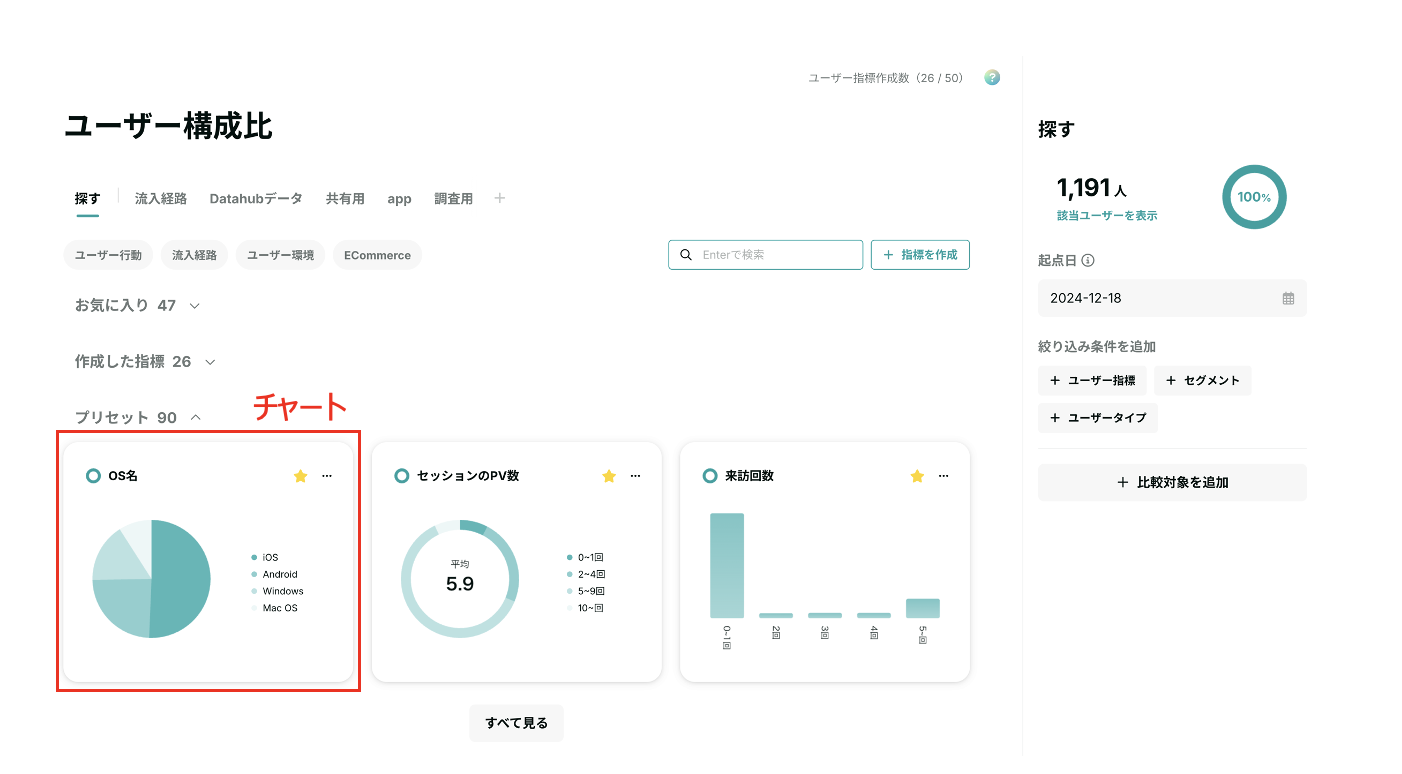Add a ユーザータイプ filter condition
Screen dimensions: 1402x774
pos(1098,418)
